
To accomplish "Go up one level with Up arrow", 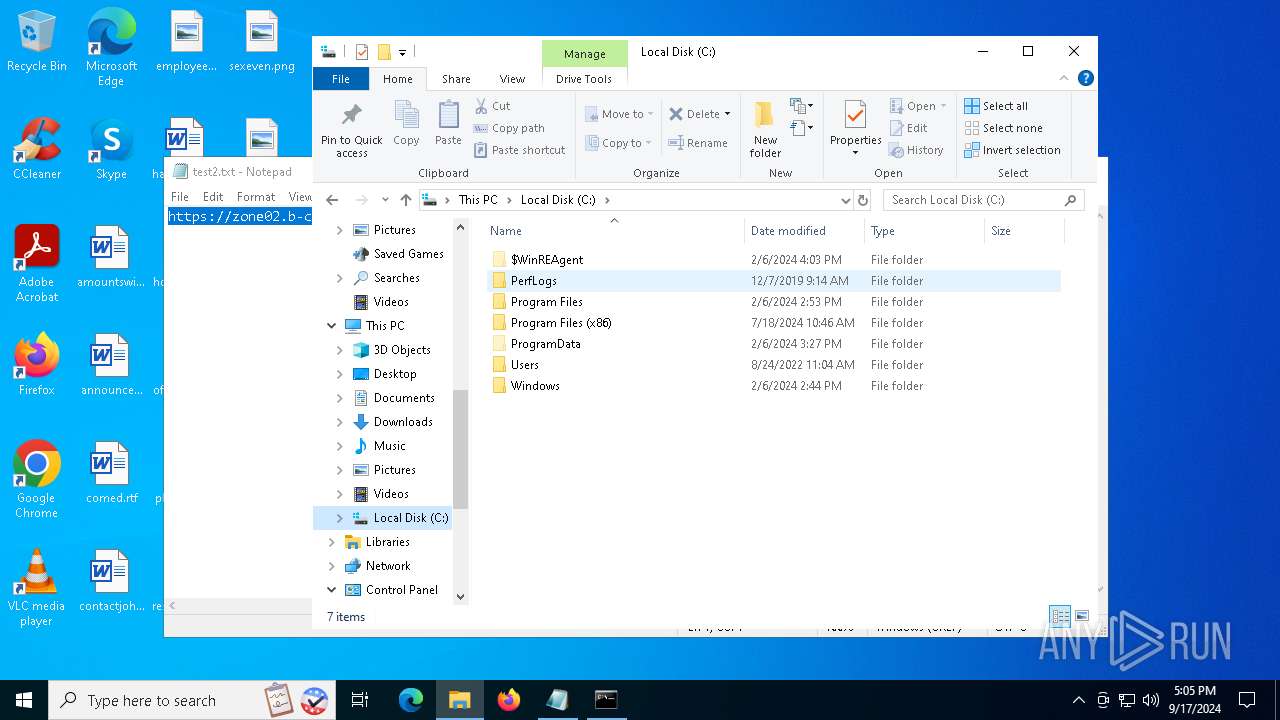I will [405, 200].
